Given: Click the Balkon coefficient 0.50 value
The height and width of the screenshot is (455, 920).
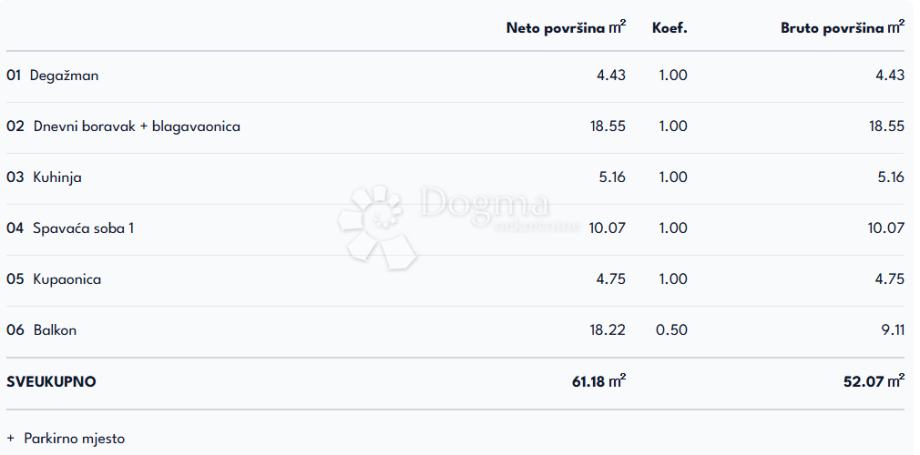Looking at the screenshot, I should click(x=672, y=330).
